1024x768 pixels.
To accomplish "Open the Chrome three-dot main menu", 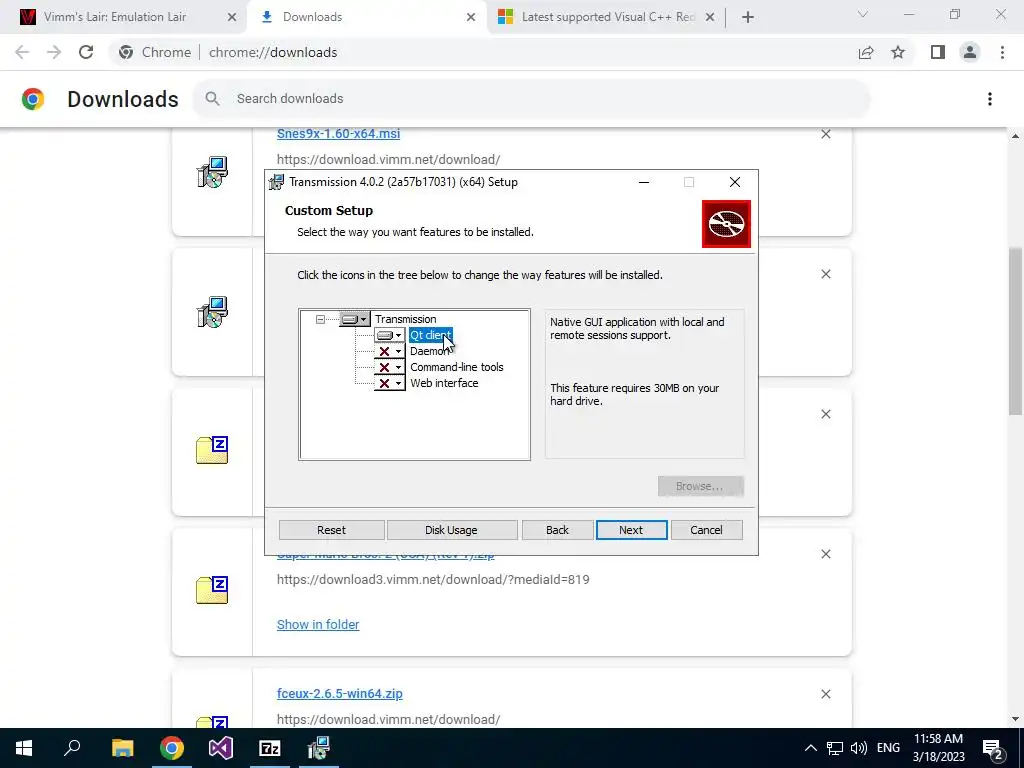I will (1002, 52).
